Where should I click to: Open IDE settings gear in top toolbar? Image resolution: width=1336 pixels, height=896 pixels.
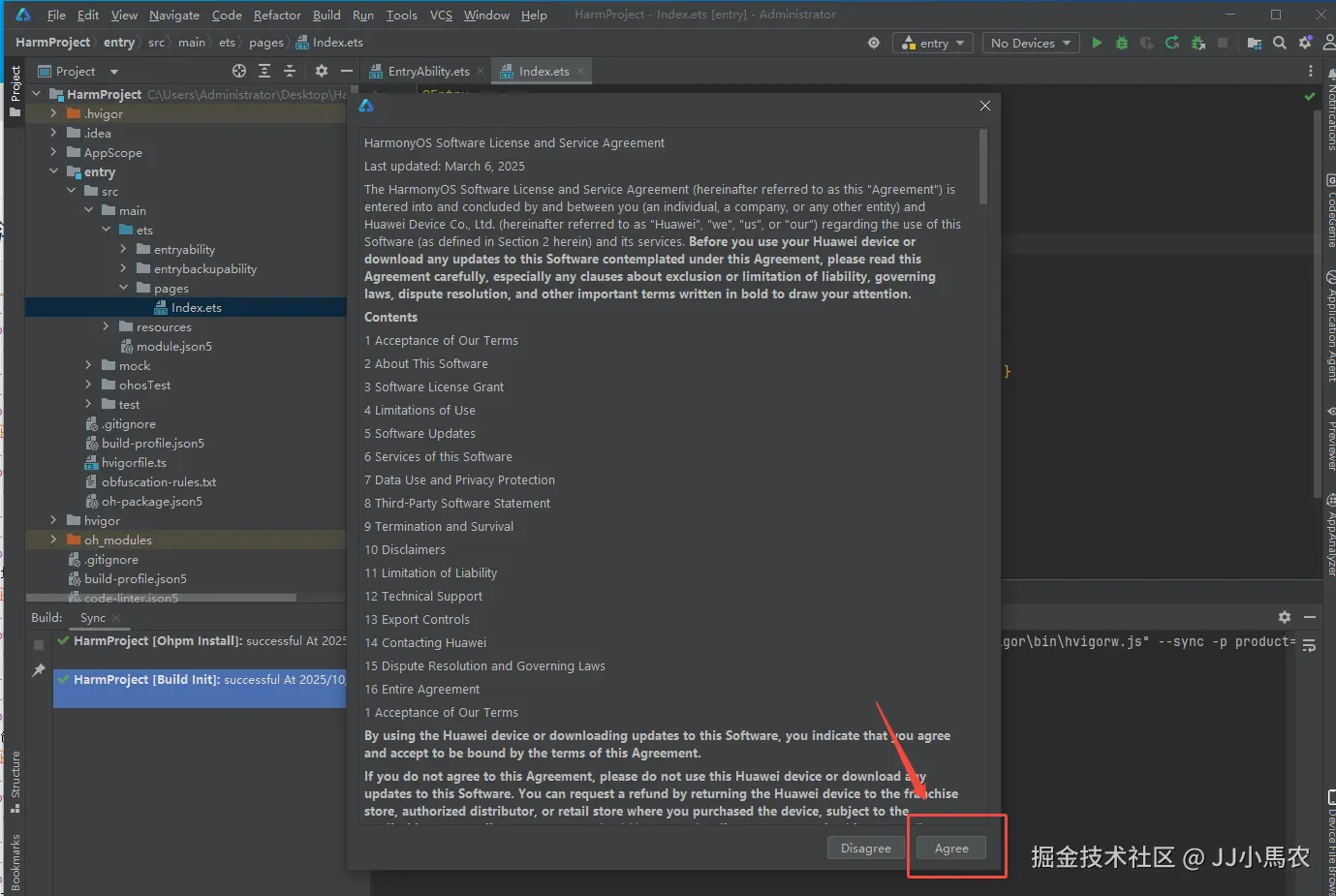click(1305, 43)
